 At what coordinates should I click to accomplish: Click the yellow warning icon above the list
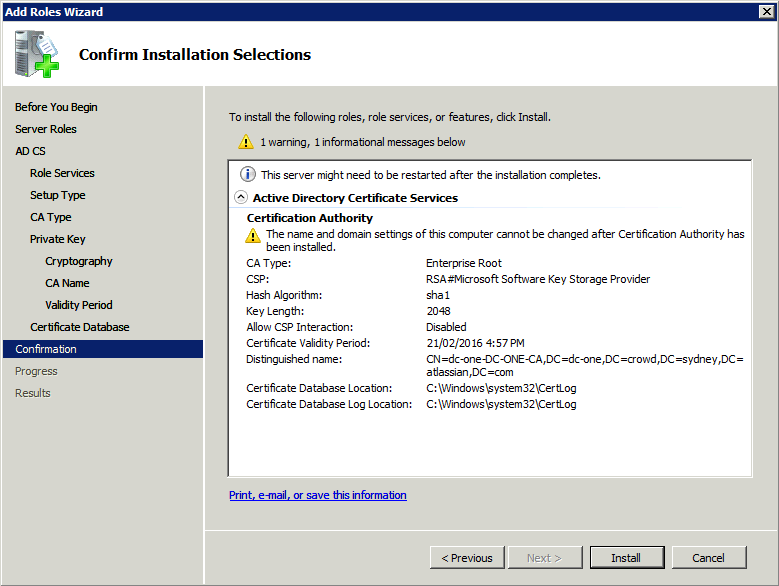click(x=246, y=142)
